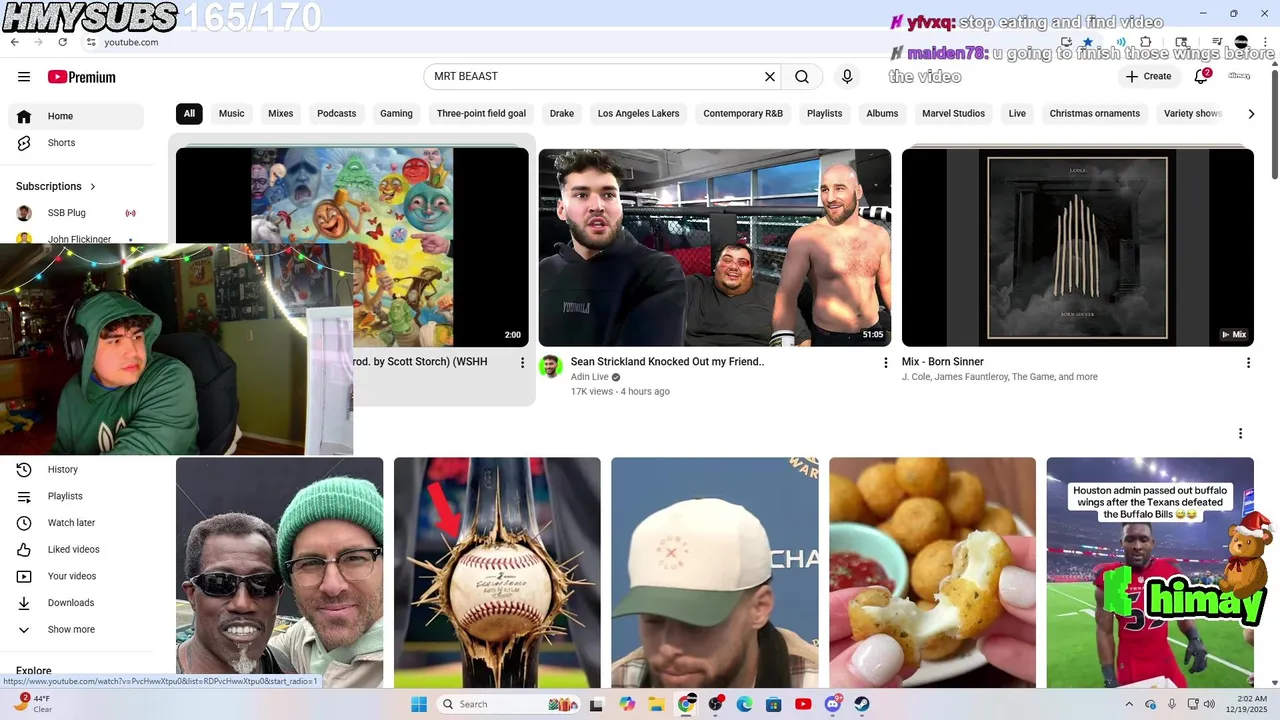Open Sean Strickland Knocked Out my Friend title
The height and width of the screenshot is (720, 1280).
pos(667,362)
